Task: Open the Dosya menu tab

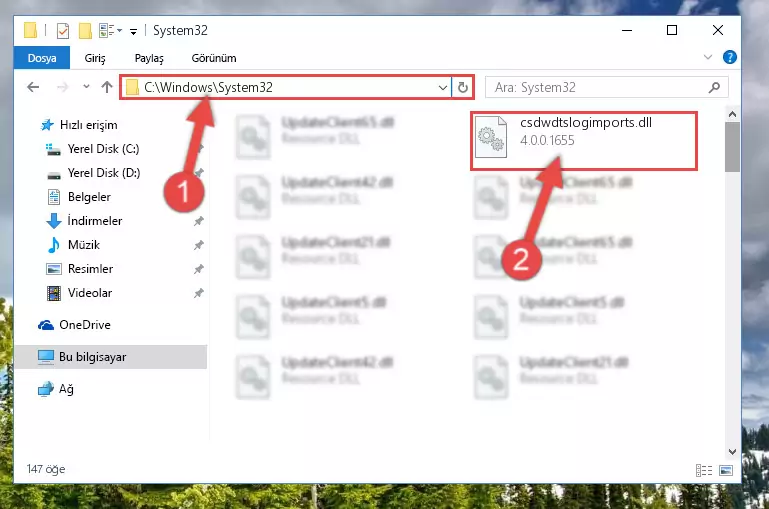Action: tap(42, 58)
